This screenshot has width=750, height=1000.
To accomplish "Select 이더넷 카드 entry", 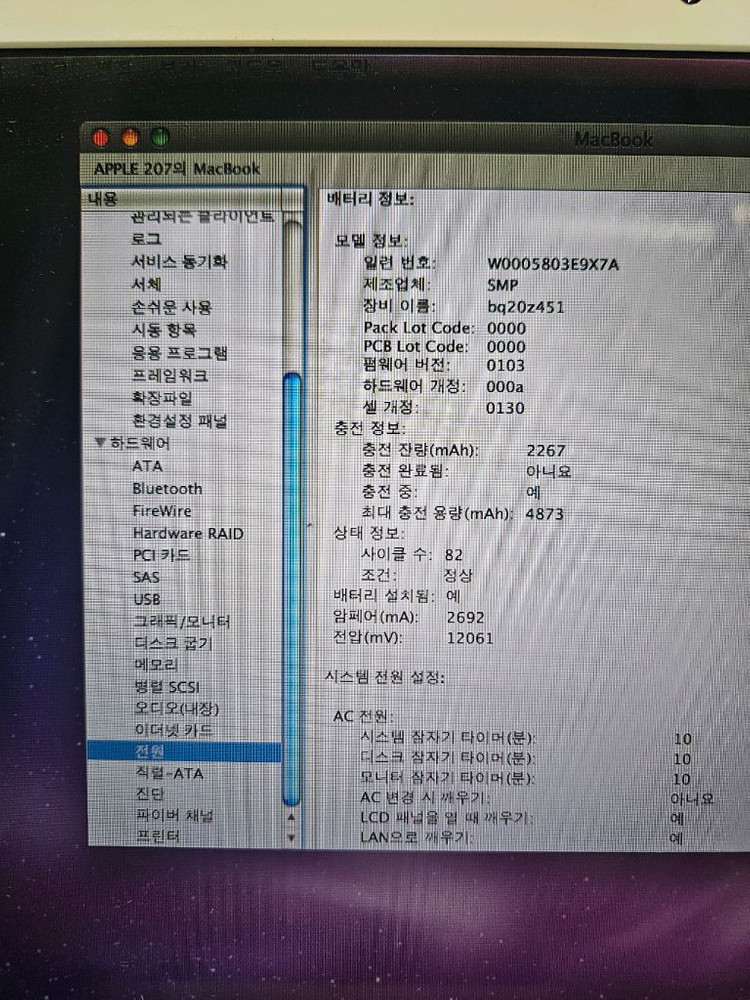I will [x=173, y=730].
